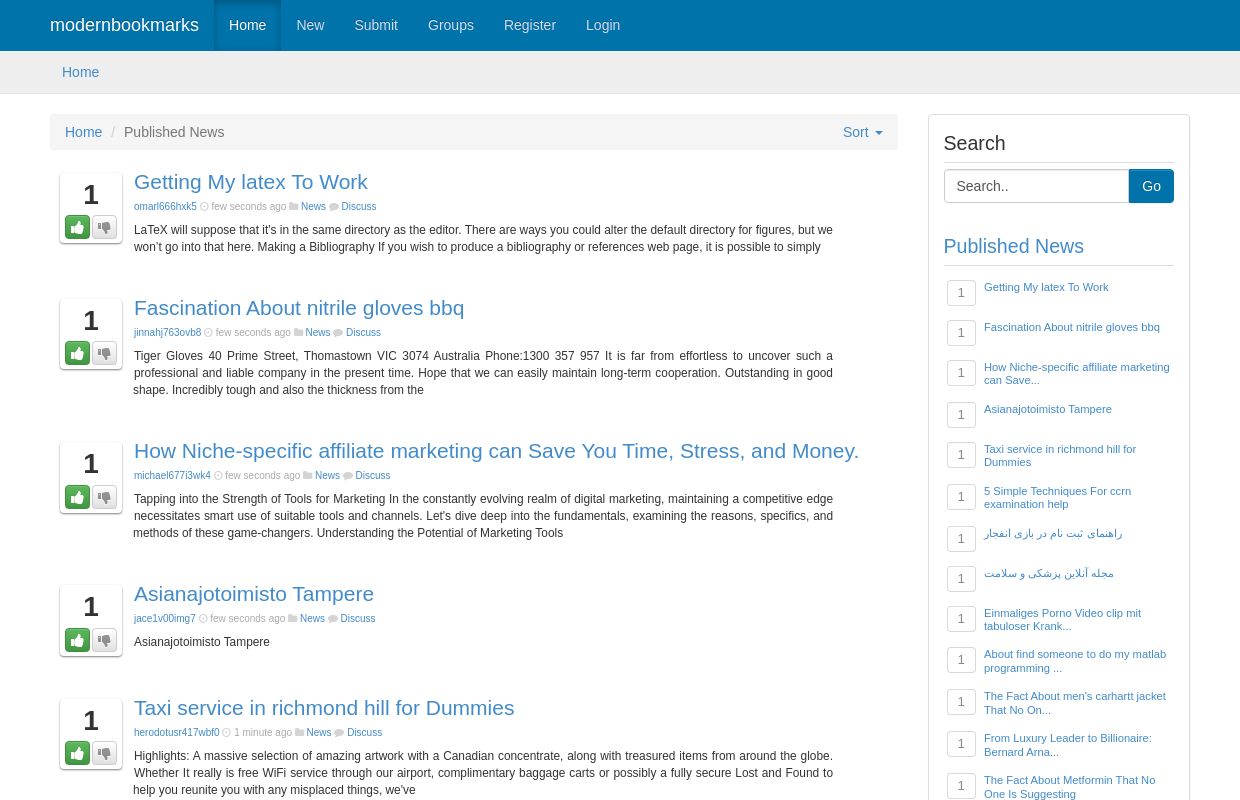
Task: Click the folder icon beside News on first story
Action: [x=298, y=206]
